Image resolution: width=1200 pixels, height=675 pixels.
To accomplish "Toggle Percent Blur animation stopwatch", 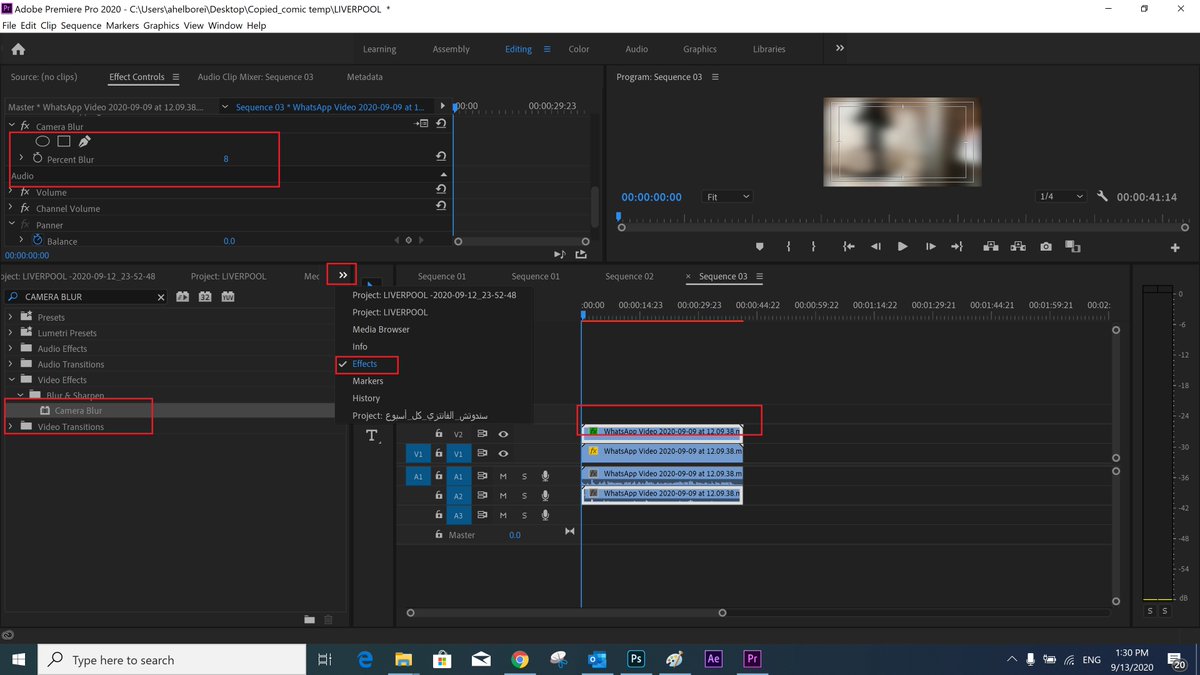I will pyautogui.click(x=38, y=159).
